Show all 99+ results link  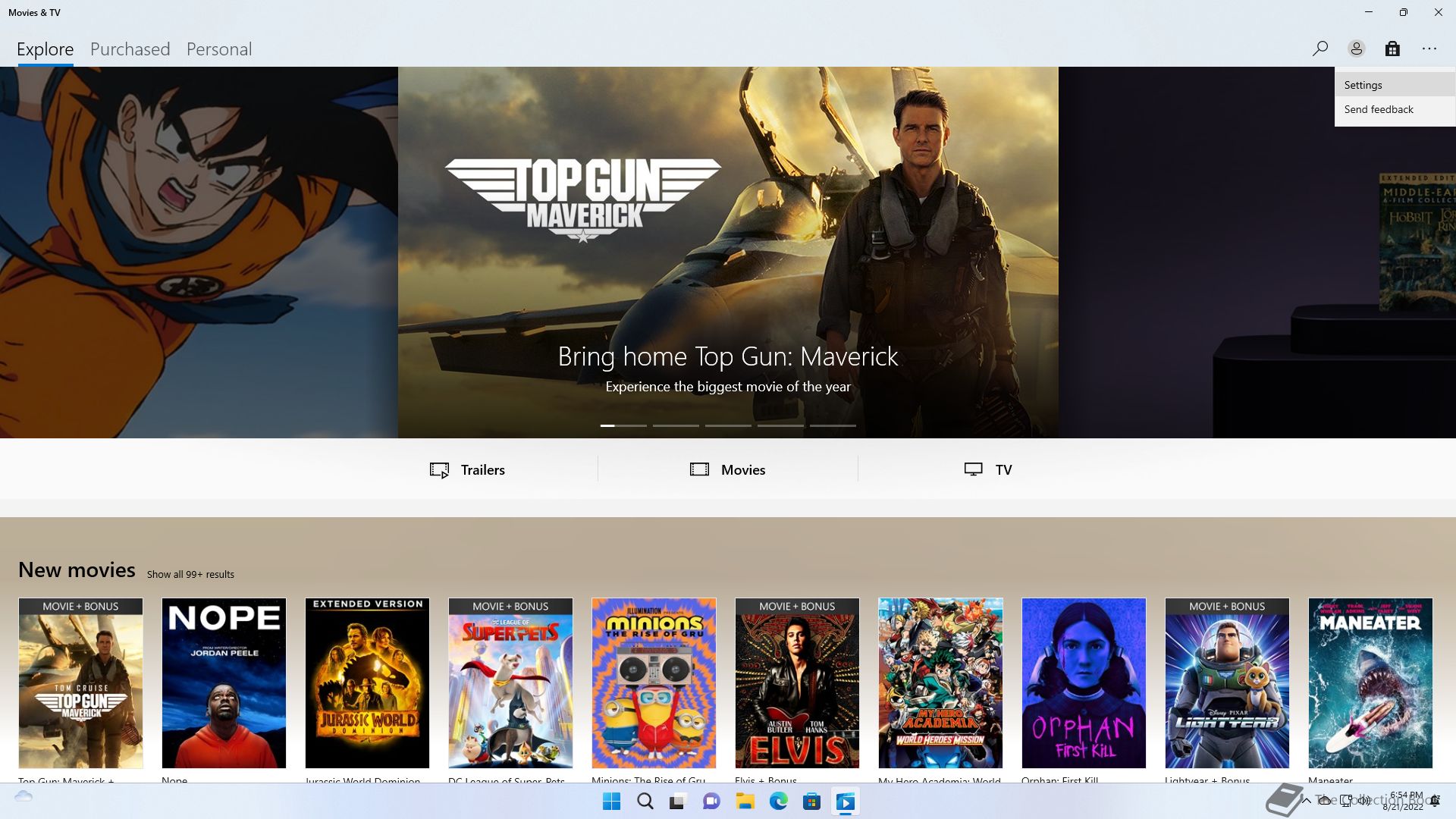tap(190, 575)
